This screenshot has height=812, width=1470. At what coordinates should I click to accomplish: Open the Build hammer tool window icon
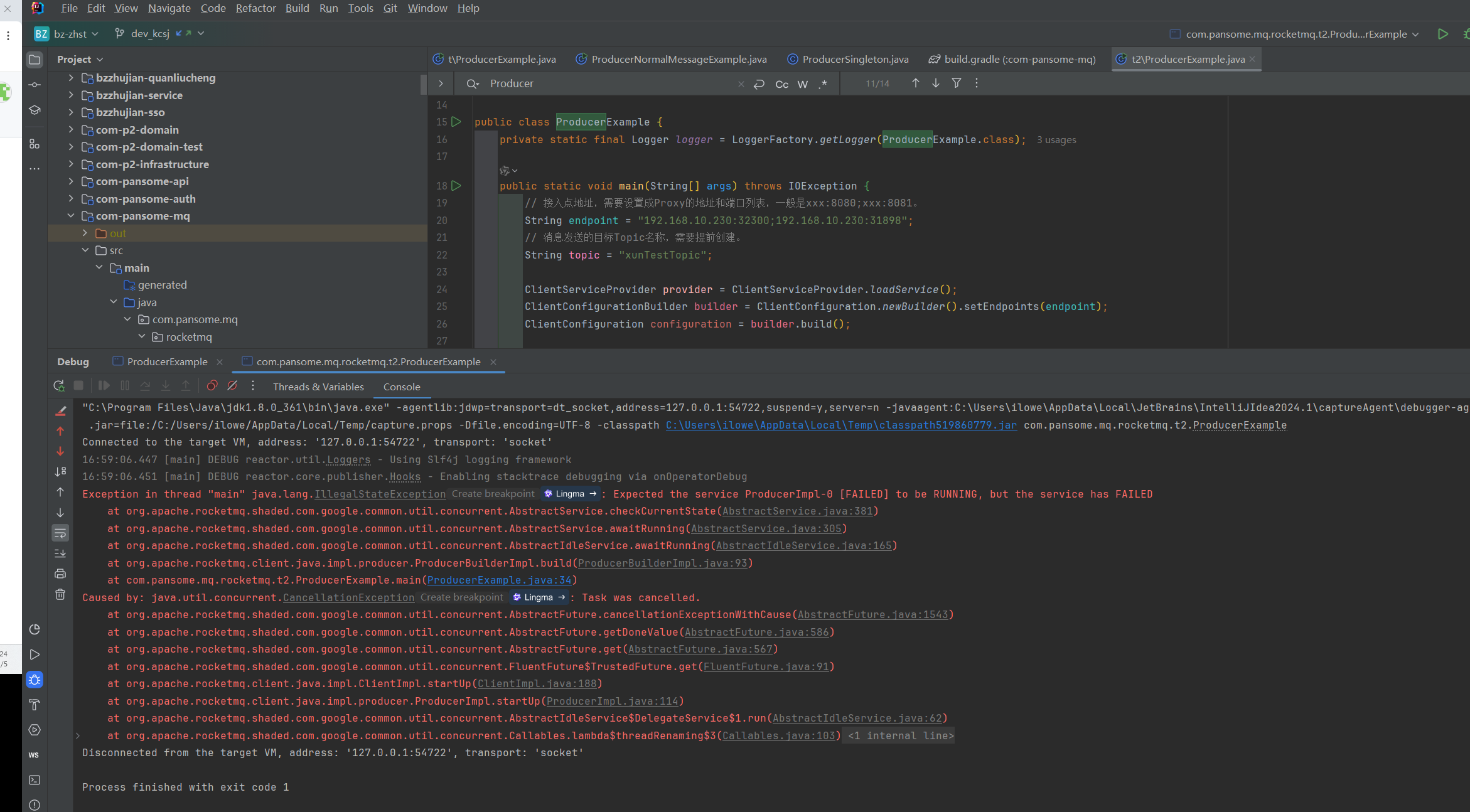tap(35, 705)
